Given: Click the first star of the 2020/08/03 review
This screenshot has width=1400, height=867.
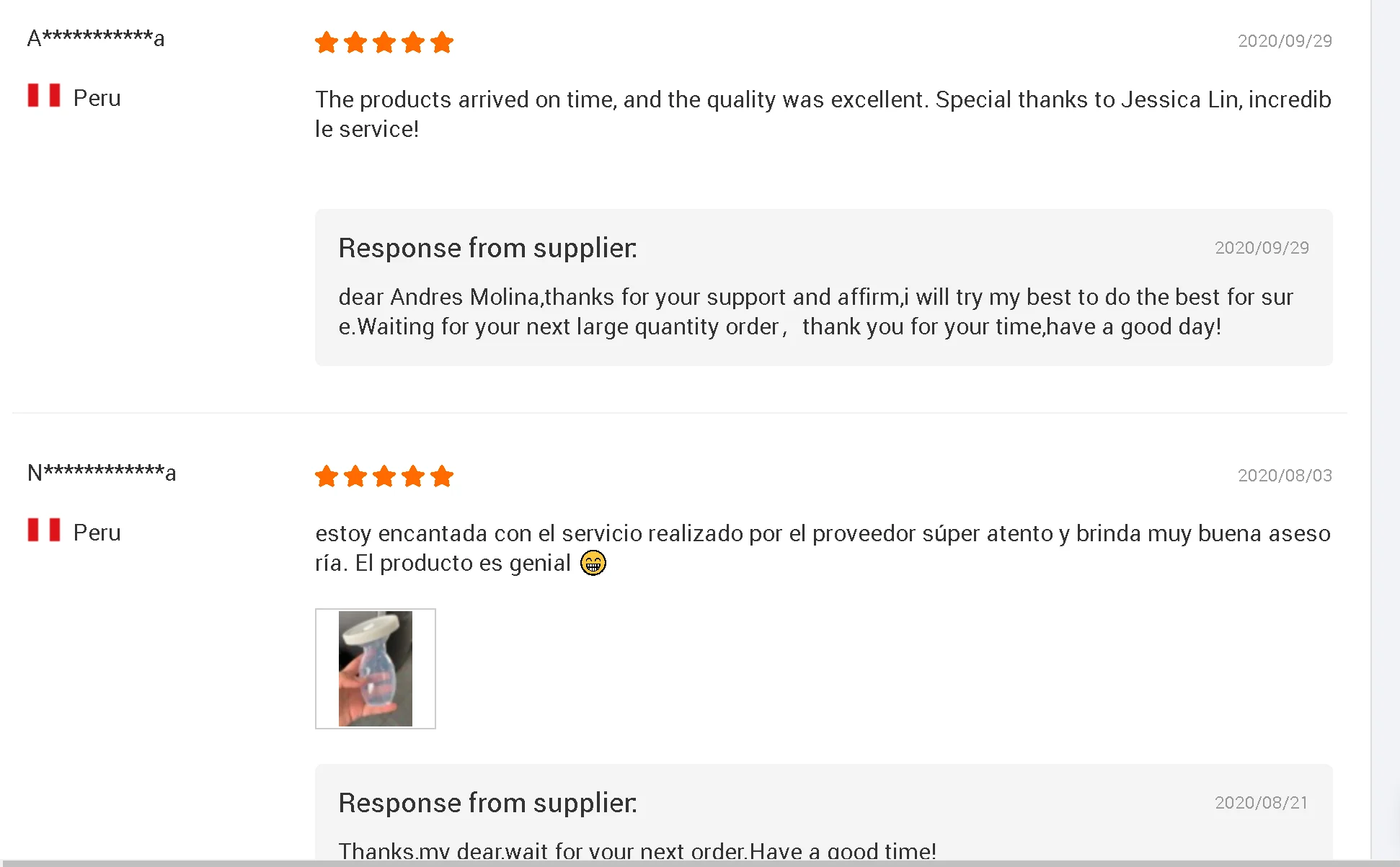Looking at the screenshot, I should (327, 476).
